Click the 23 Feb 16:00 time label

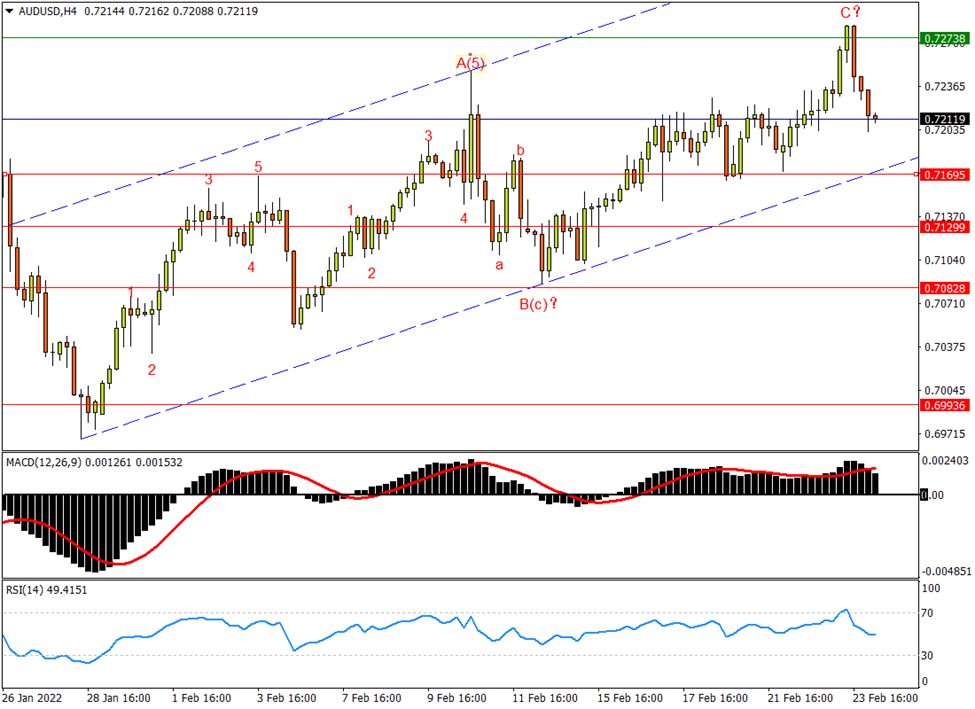885,698
